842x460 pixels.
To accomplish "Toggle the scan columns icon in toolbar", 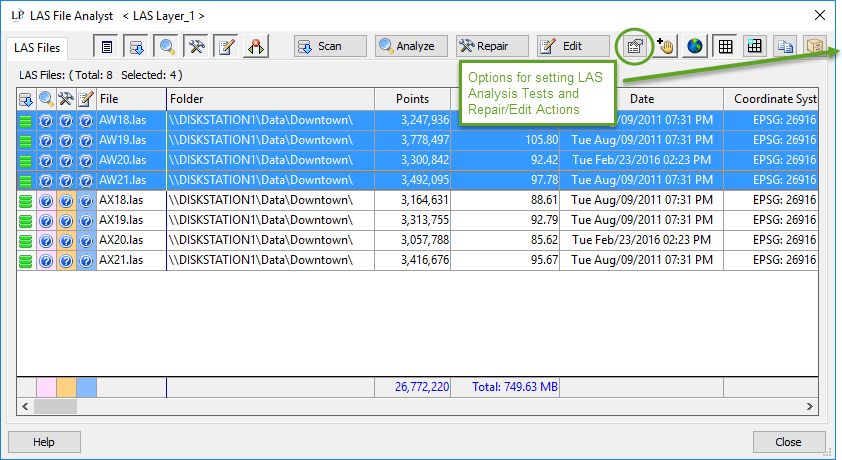I will click(136, 47).
